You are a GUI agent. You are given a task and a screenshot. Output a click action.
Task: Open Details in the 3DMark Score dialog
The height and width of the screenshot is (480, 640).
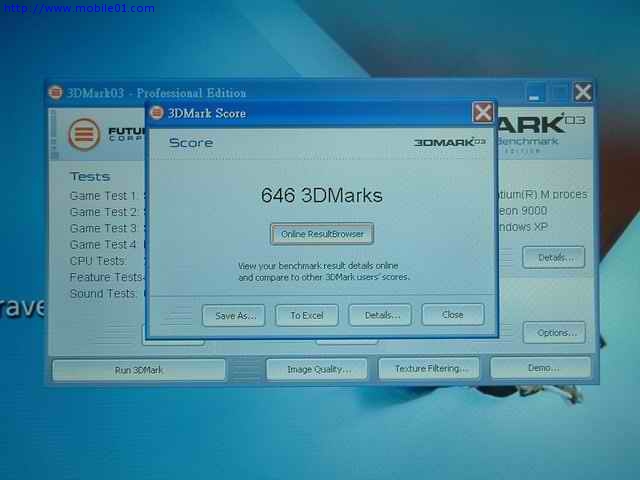pyautogui.click(x=380, y=315)
